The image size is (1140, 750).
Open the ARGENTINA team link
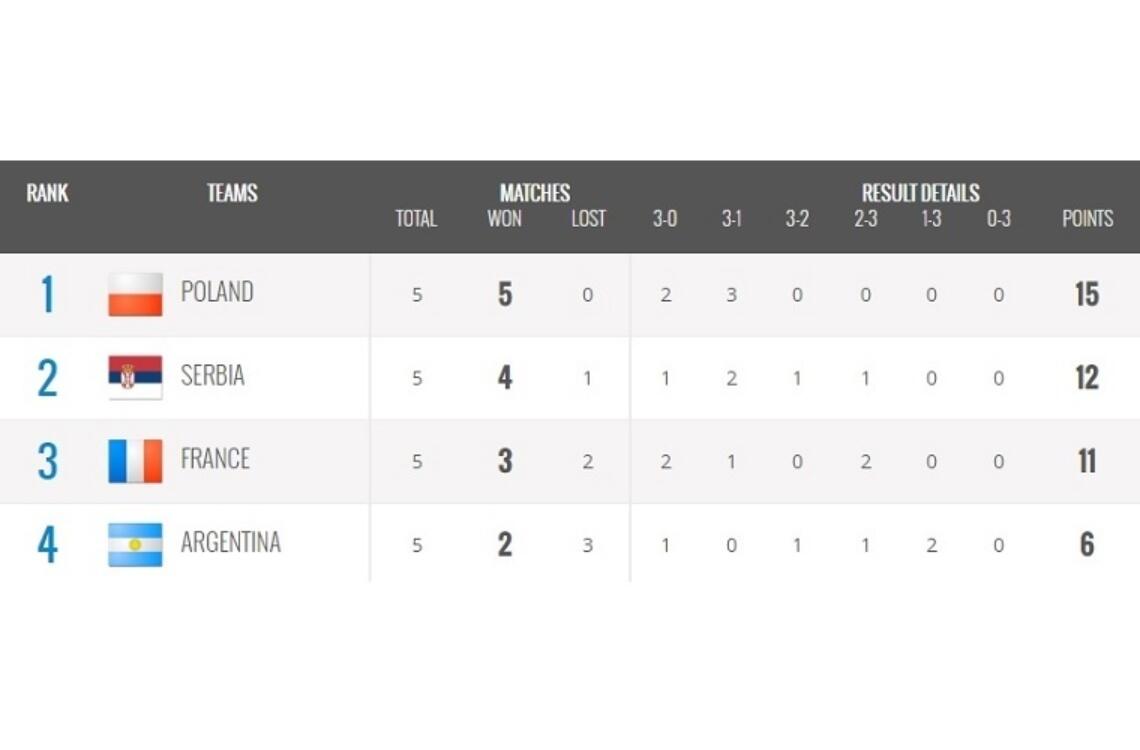coord(230,543)
